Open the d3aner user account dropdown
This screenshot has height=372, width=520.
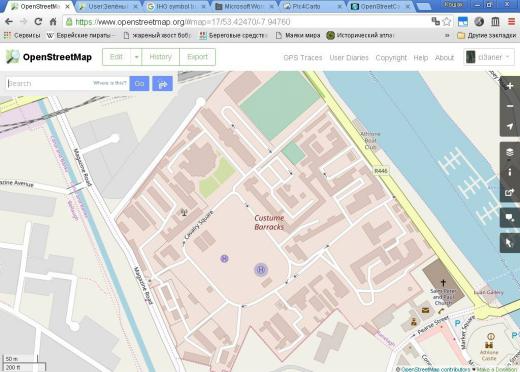489,57
